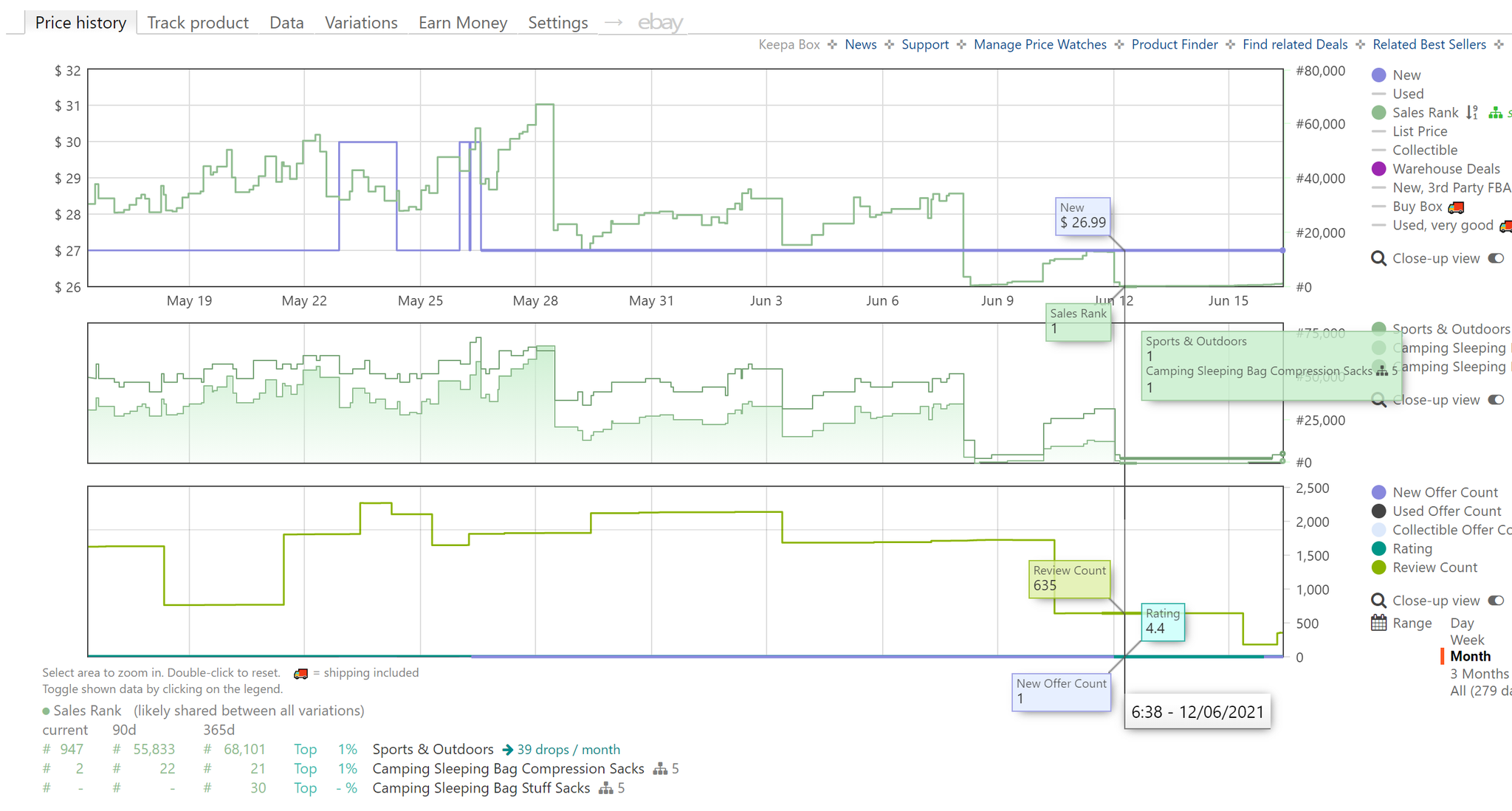Click Collectible Offer Count legend dot
1512x811 pixels.
point(1378,530)
